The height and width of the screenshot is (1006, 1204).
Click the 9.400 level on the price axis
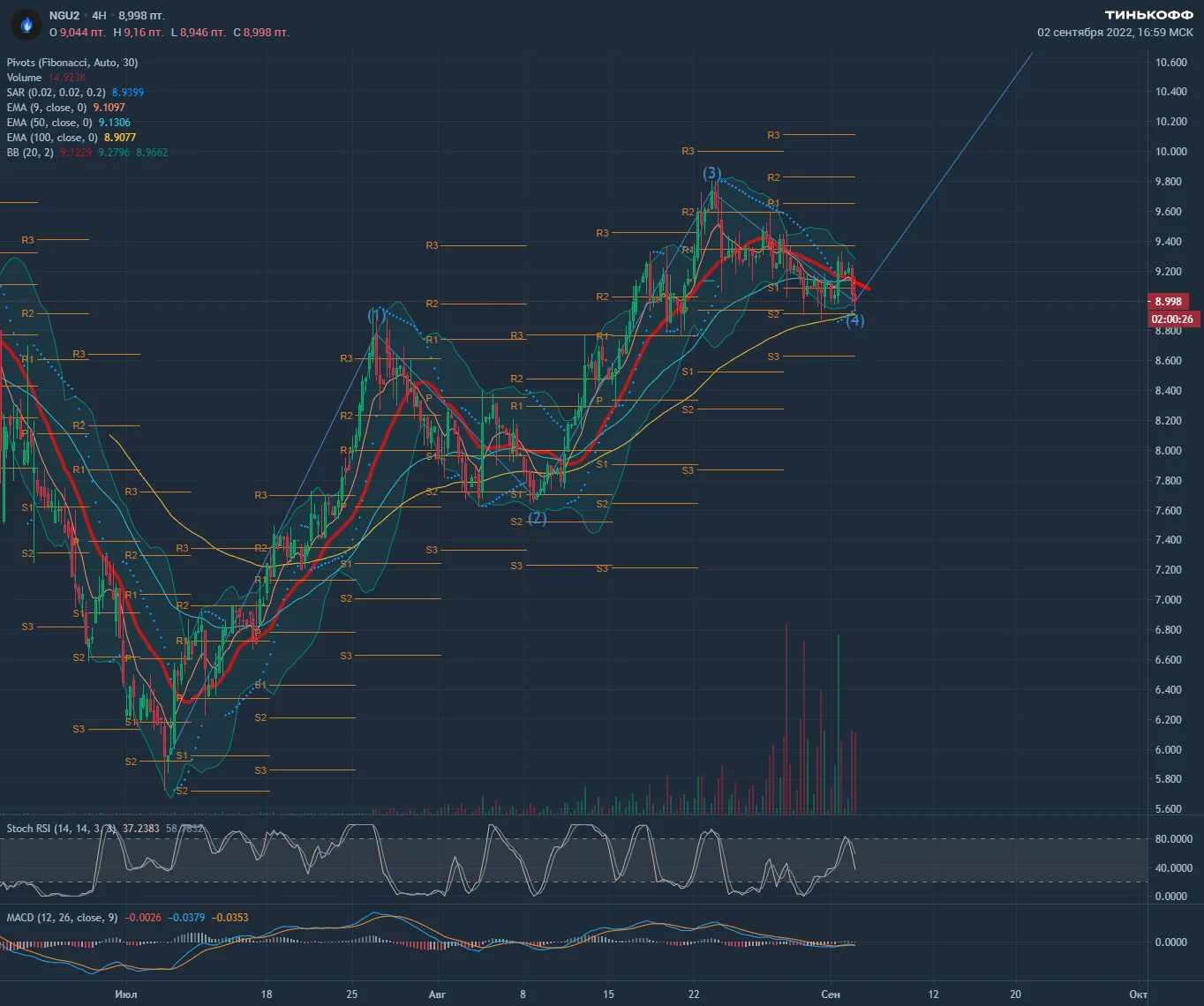pyautogui.click(x=1170, y=242)
